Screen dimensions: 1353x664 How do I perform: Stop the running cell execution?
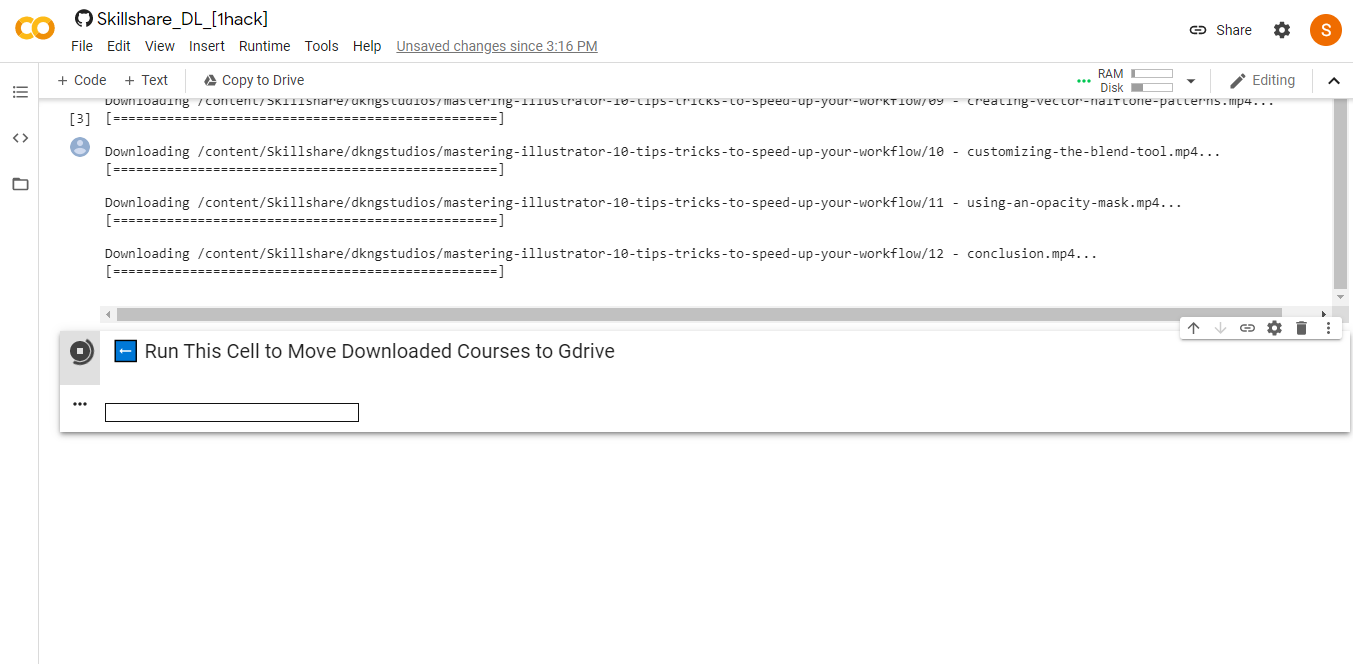pyautogui.click(x=80, y=351)
